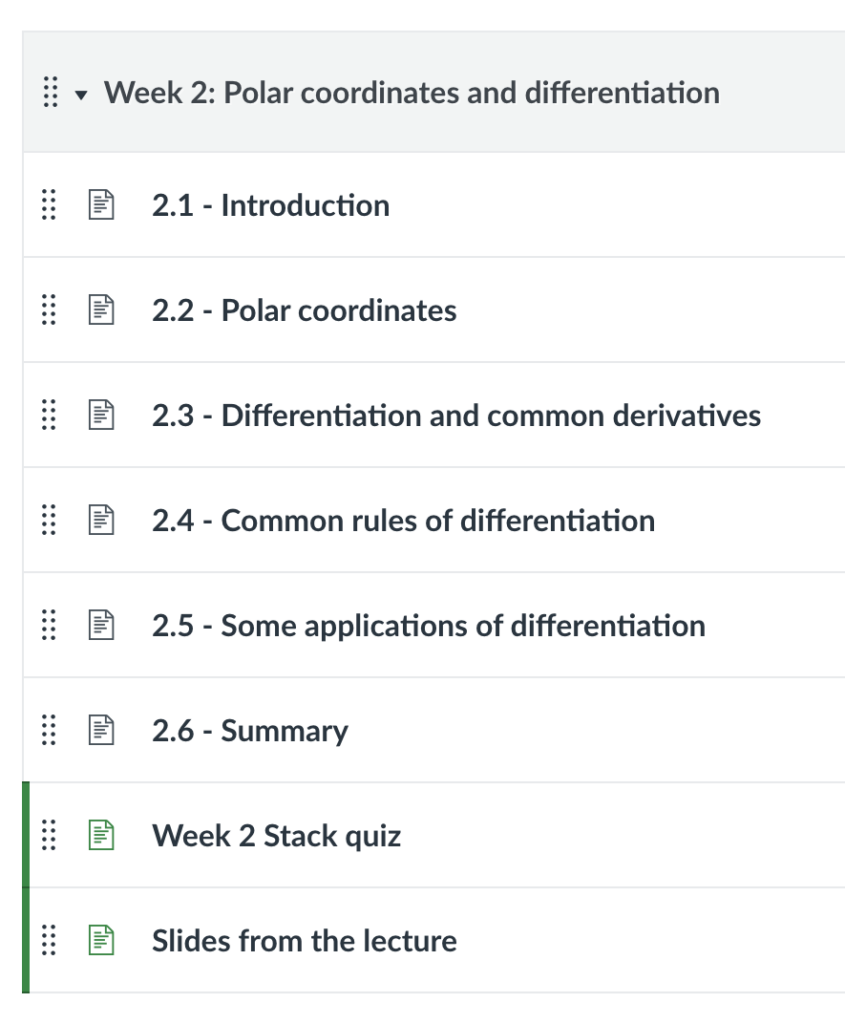Click the drag handle beside 2.1 - Introduction
The image size is (845, 1024).
tap(47, 204)
